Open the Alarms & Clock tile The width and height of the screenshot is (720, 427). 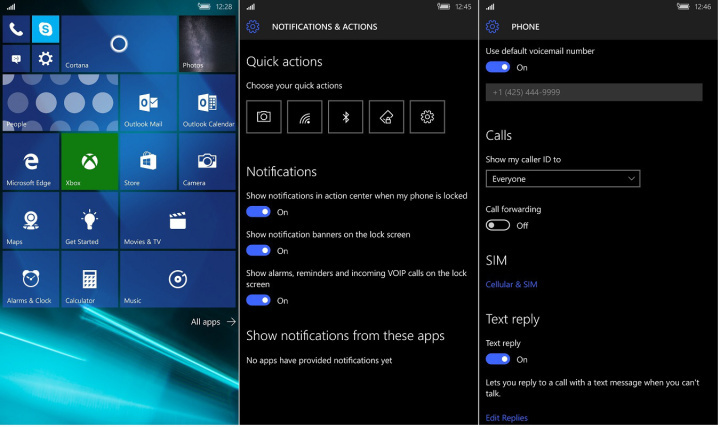click(31, 279)
